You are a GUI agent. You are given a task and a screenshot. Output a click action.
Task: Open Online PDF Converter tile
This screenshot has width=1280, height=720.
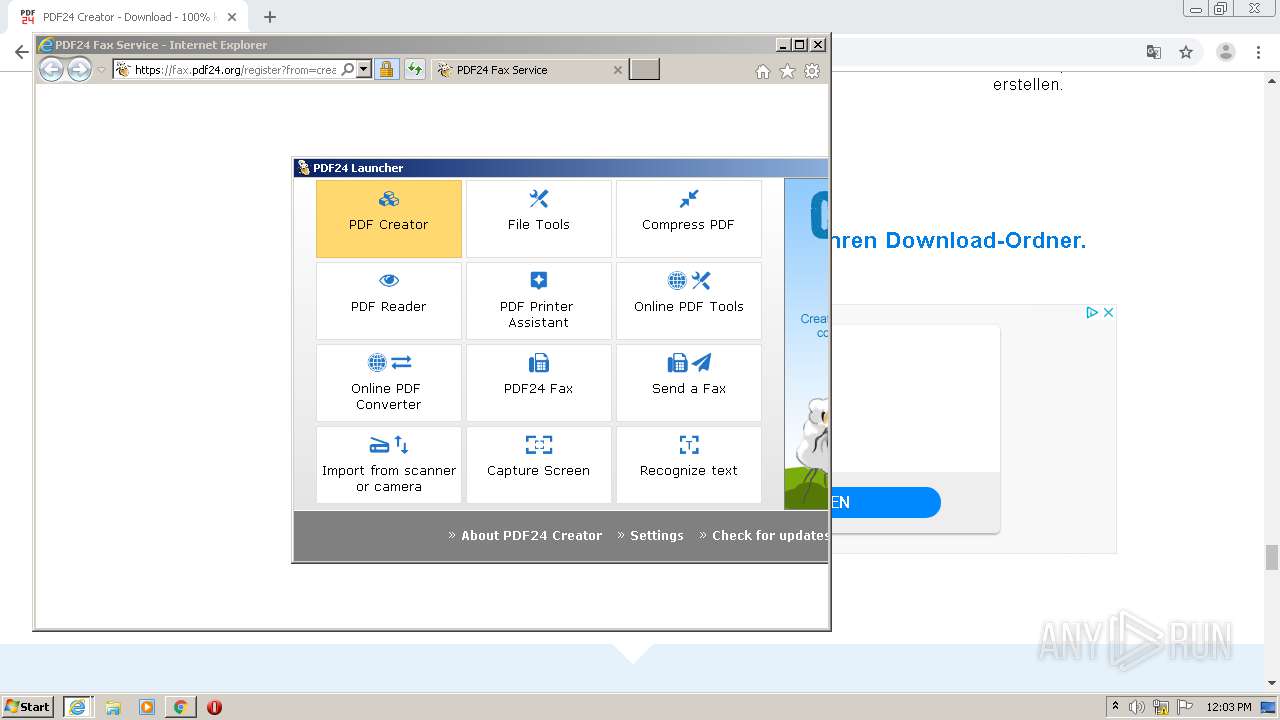pos(389,383)
